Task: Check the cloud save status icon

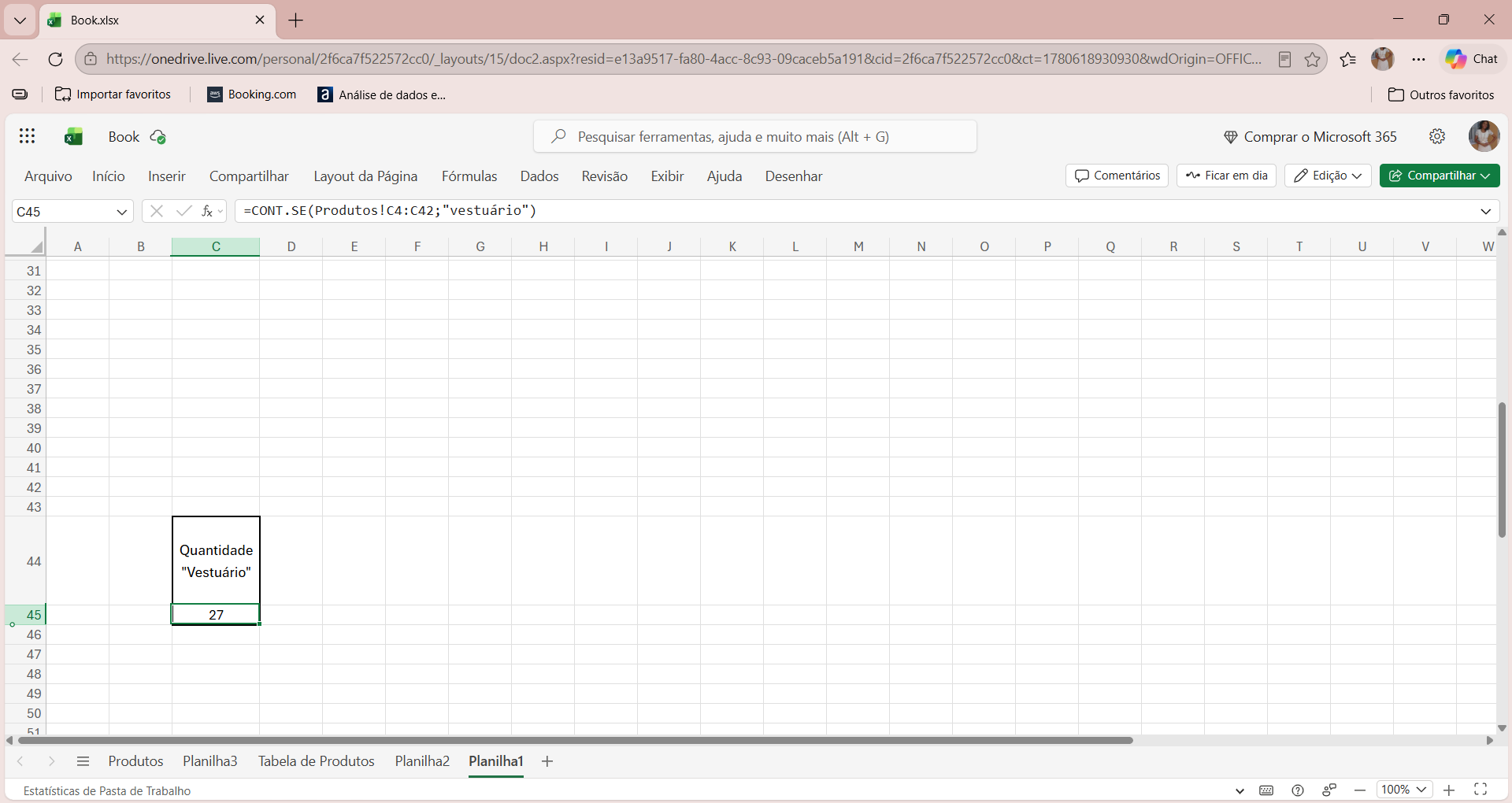Action: tap(157, 137)
